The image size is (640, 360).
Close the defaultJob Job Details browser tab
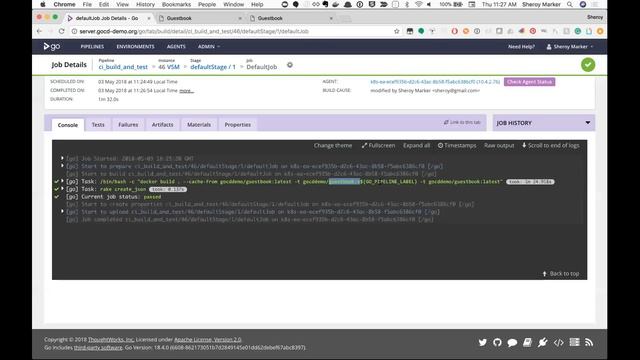click(x=149, y=18)
